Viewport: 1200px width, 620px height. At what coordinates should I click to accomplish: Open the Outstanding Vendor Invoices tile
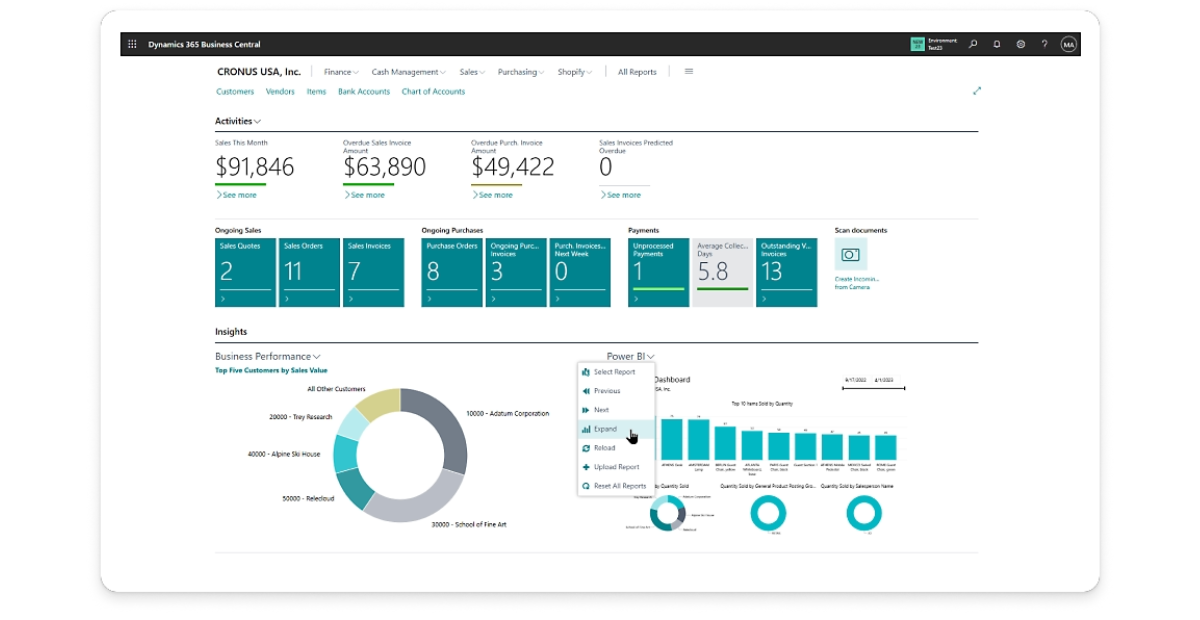(x=787, y=272)
